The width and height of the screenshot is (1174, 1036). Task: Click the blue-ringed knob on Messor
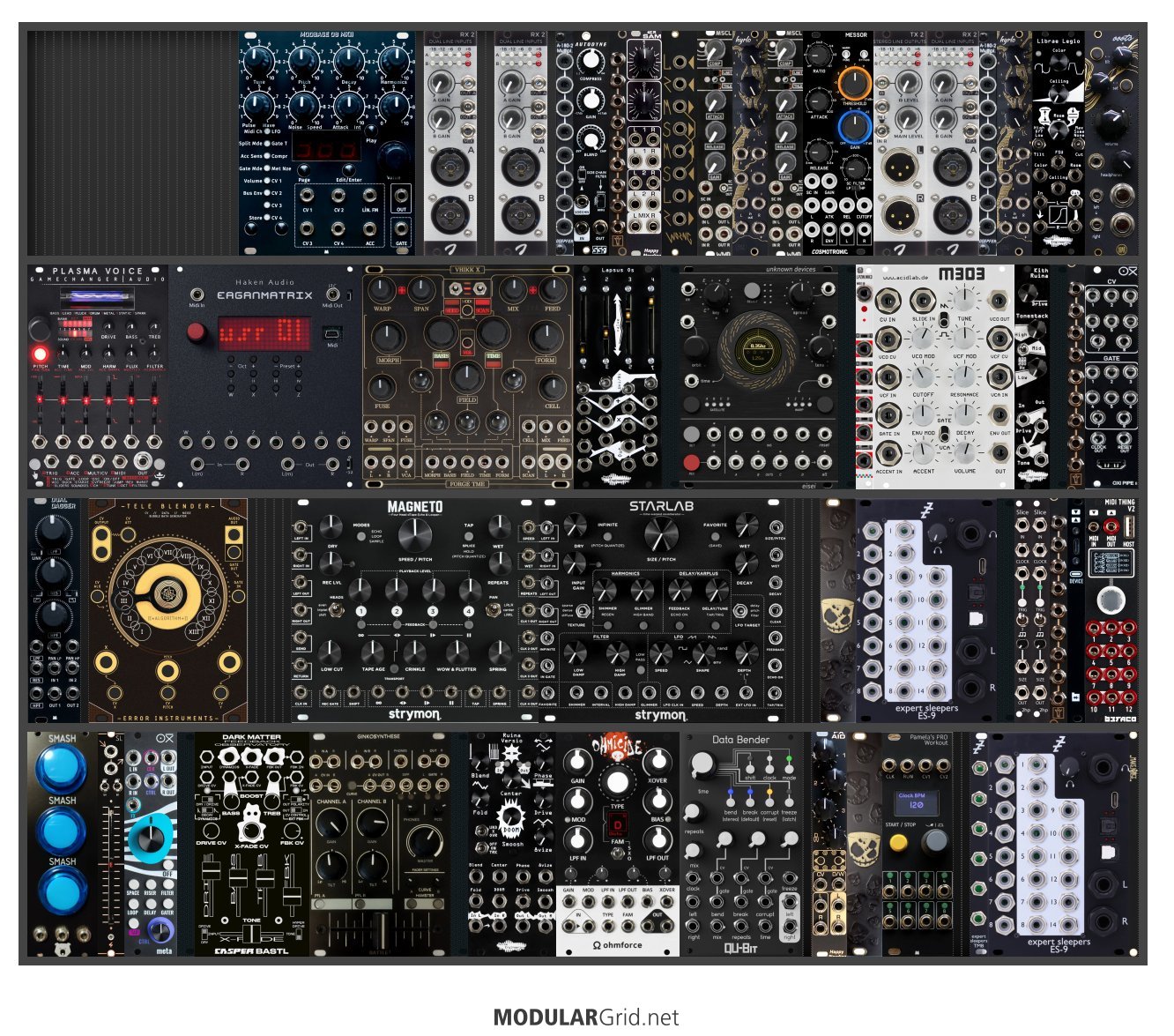[x=854, y=126]
